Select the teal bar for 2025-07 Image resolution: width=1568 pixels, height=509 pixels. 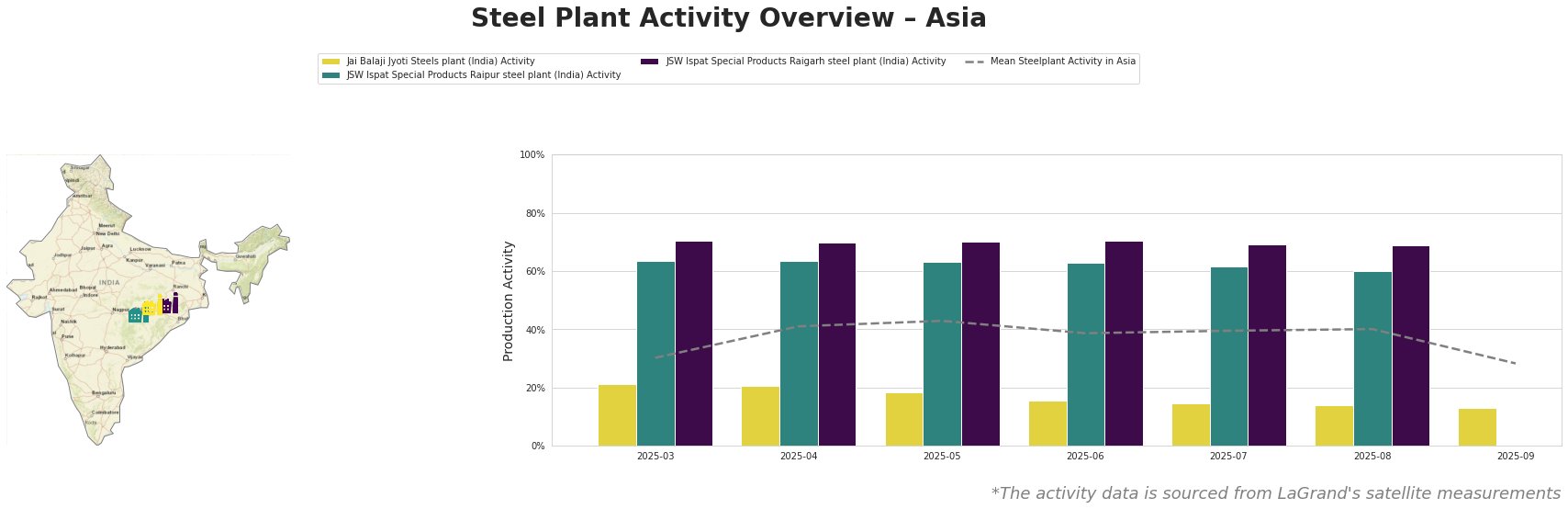point(1229,356)
